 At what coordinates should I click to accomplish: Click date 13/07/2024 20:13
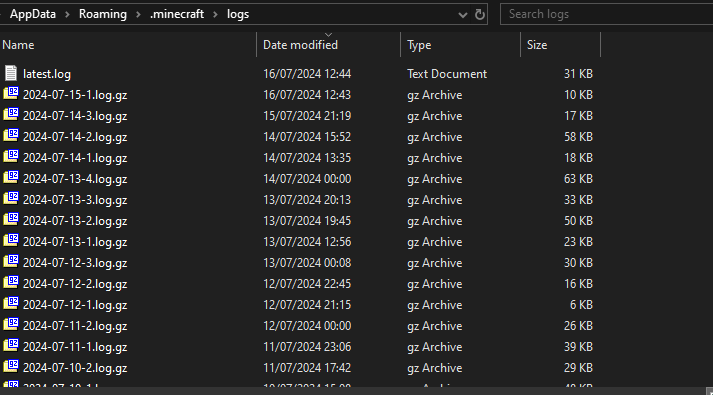tap(307, 200)
